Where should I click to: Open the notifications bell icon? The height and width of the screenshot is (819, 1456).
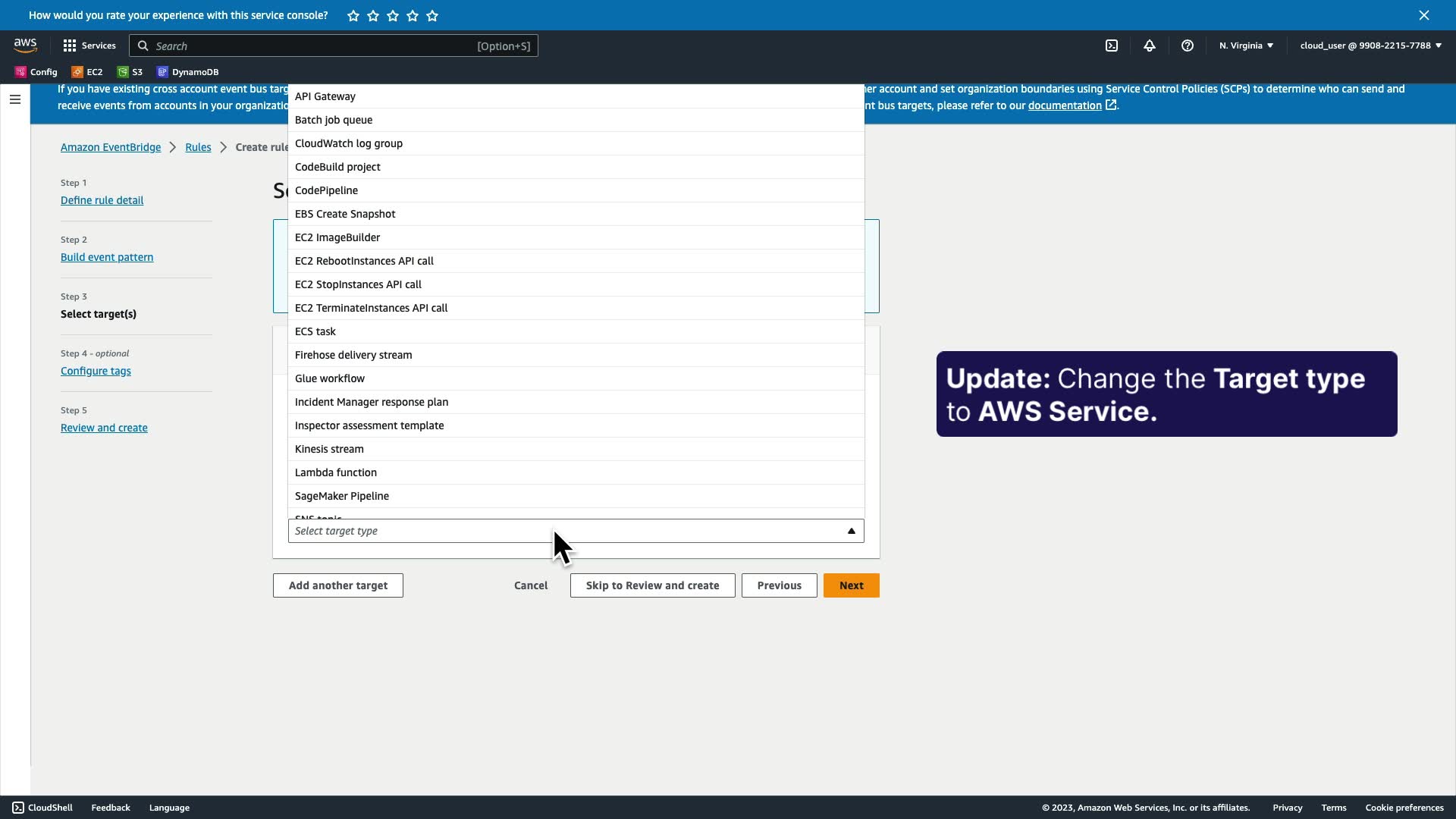1150,45
